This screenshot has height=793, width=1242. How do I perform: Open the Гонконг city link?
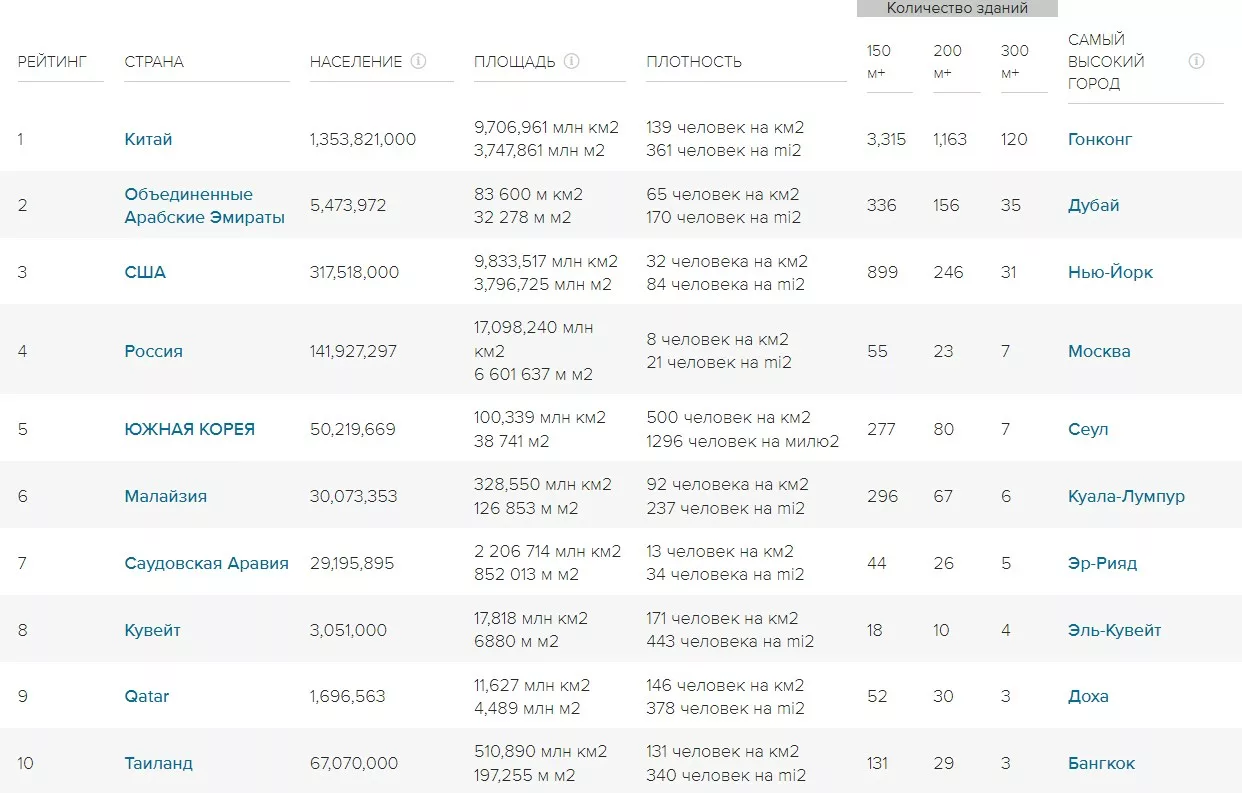[x=1100, y=139]
